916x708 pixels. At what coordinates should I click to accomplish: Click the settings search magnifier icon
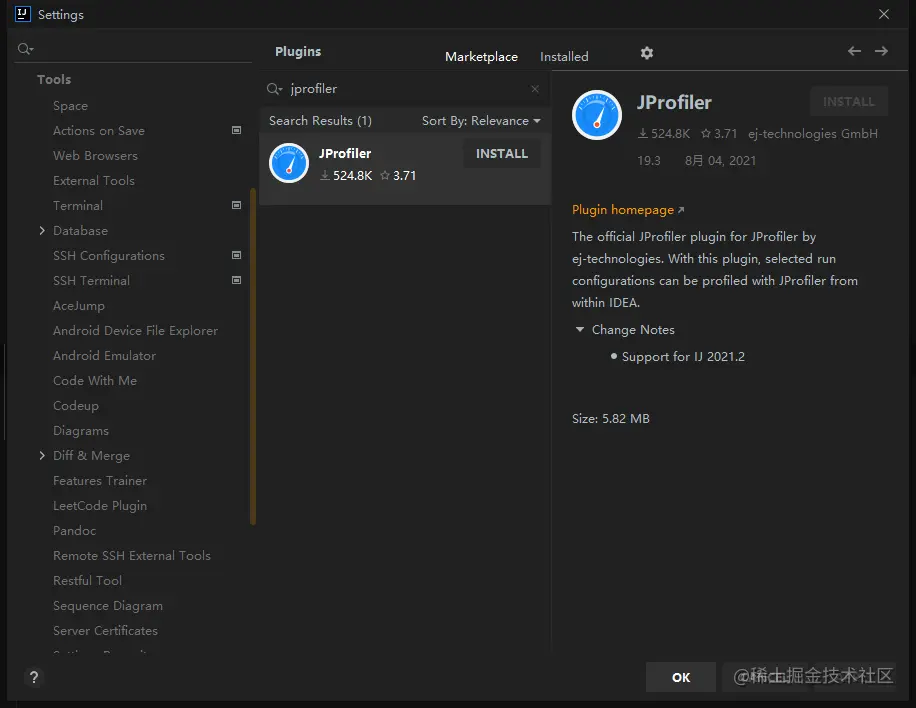25,49
